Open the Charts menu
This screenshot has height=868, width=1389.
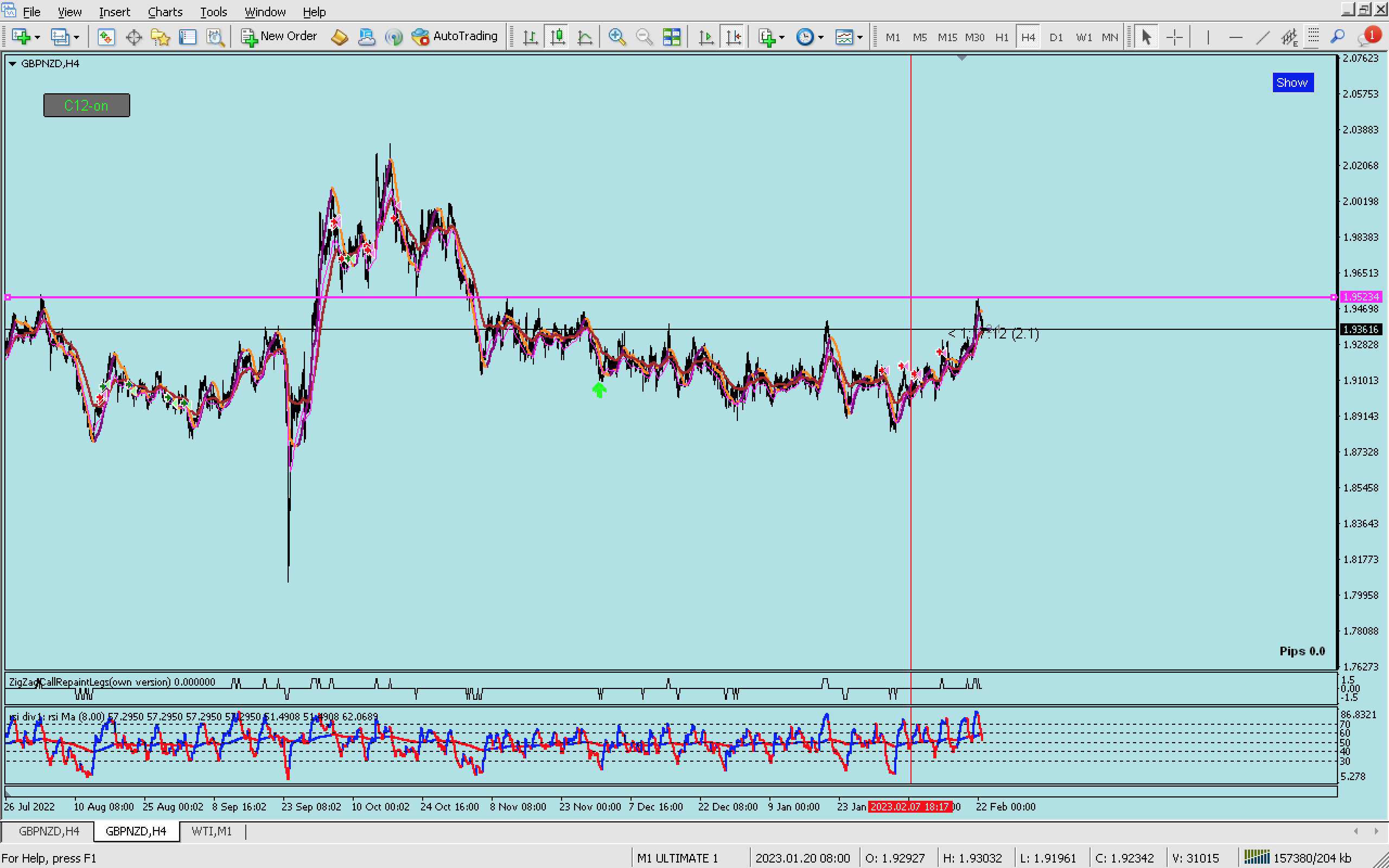click(x=165, y=11)
